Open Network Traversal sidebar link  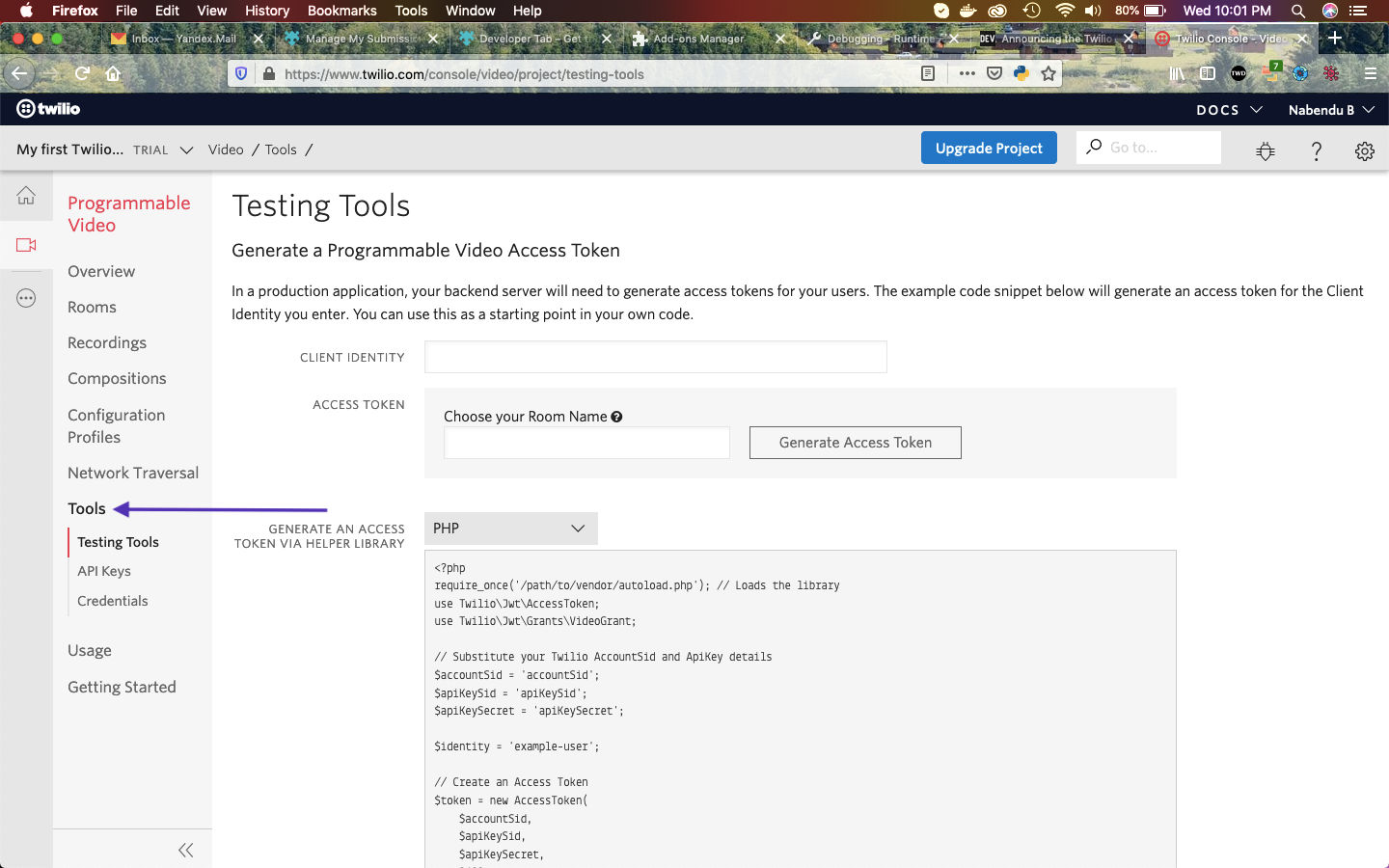133,473
